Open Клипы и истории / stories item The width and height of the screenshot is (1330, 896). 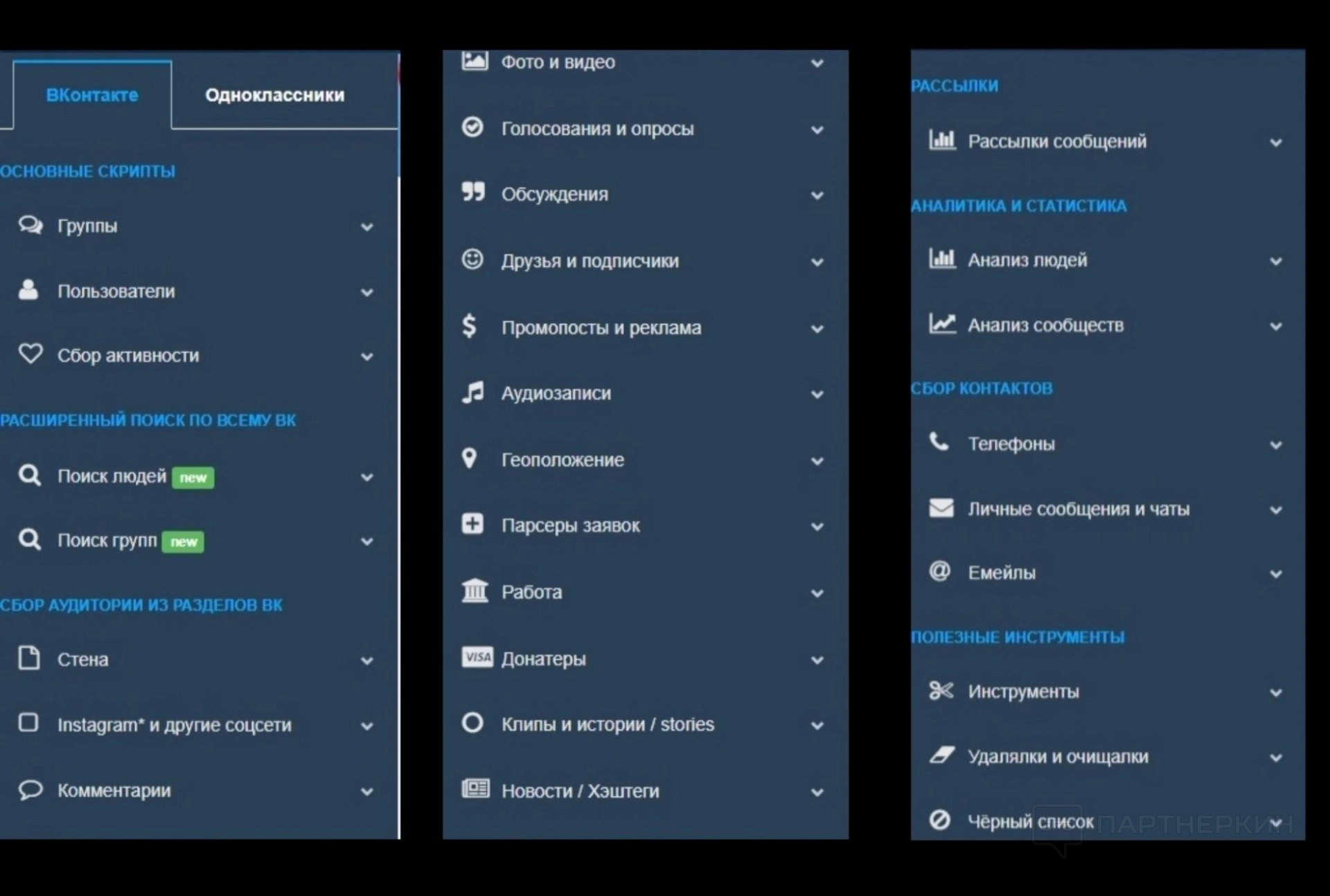(607, 724)
